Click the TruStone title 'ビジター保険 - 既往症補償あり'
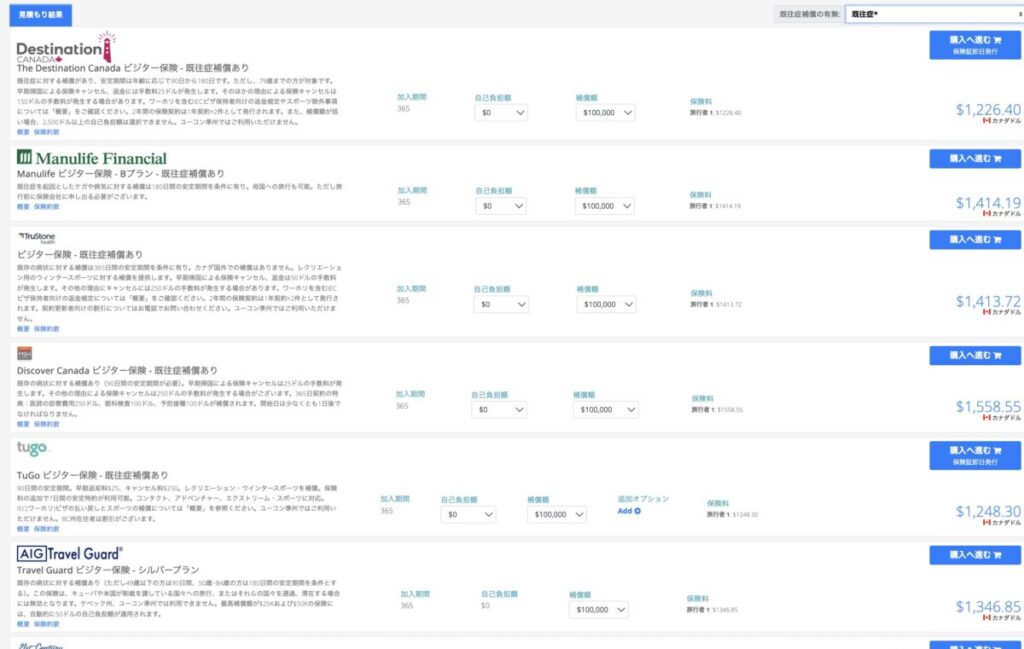The height and width of the screenshot is (649, 1024). click(80, 255)
